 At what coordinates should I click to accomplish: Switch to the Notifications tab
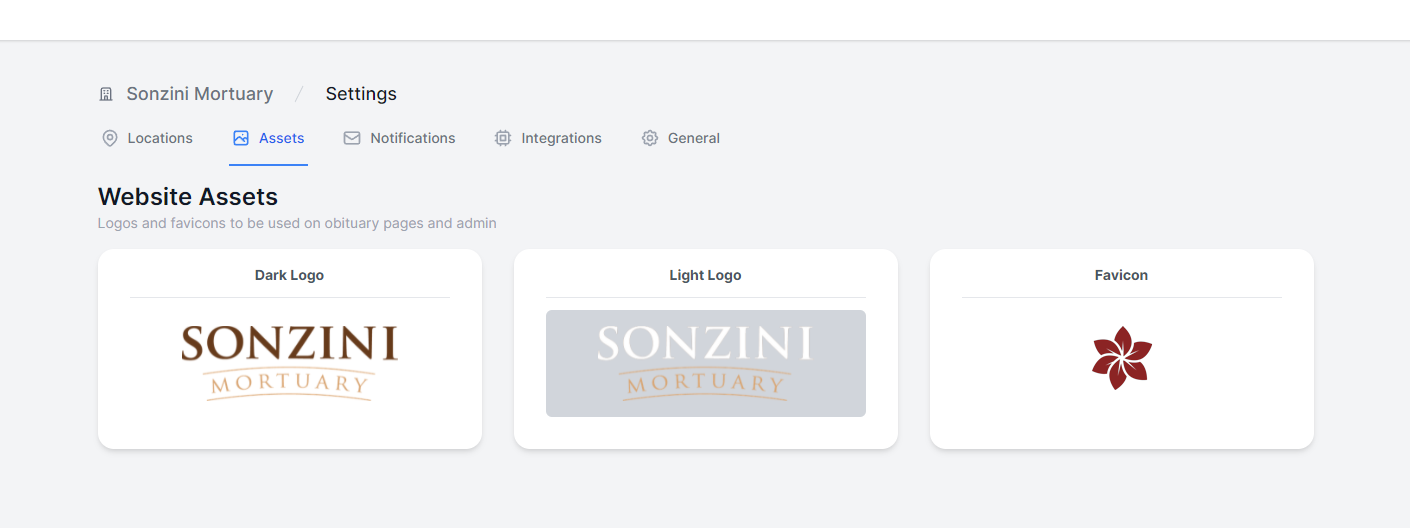pos(400,138)
